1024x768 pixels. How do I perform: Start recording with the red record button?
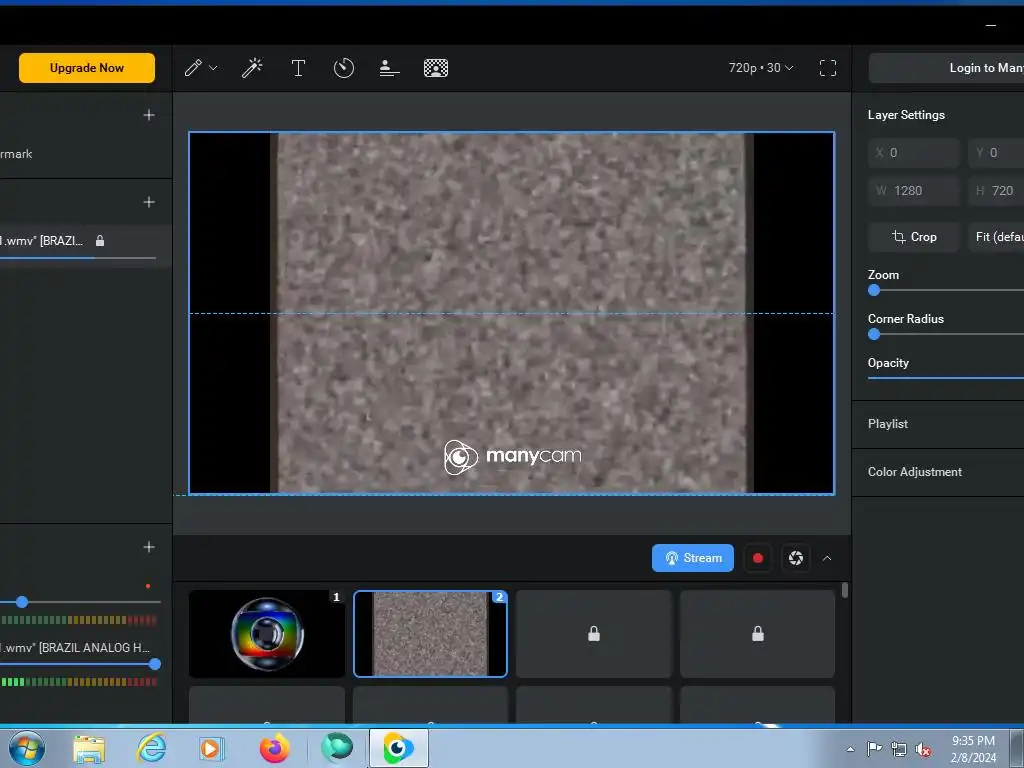(758, 558)
